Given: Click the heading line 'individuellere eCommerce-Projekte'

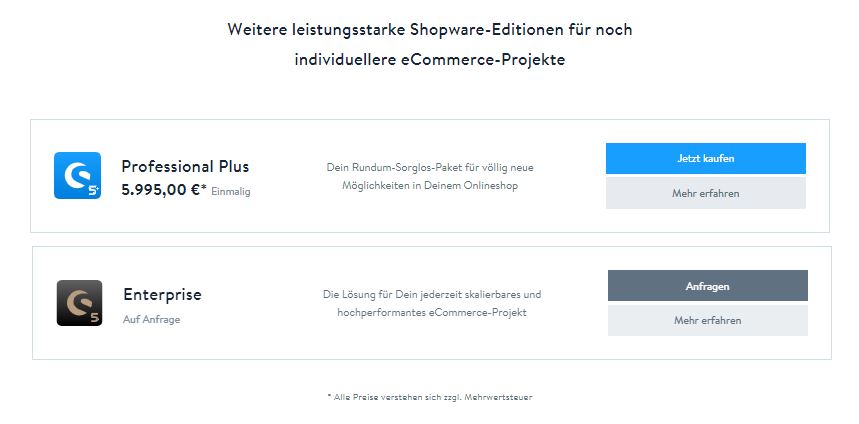Looking at the screenshot, I should pos(430,59).
